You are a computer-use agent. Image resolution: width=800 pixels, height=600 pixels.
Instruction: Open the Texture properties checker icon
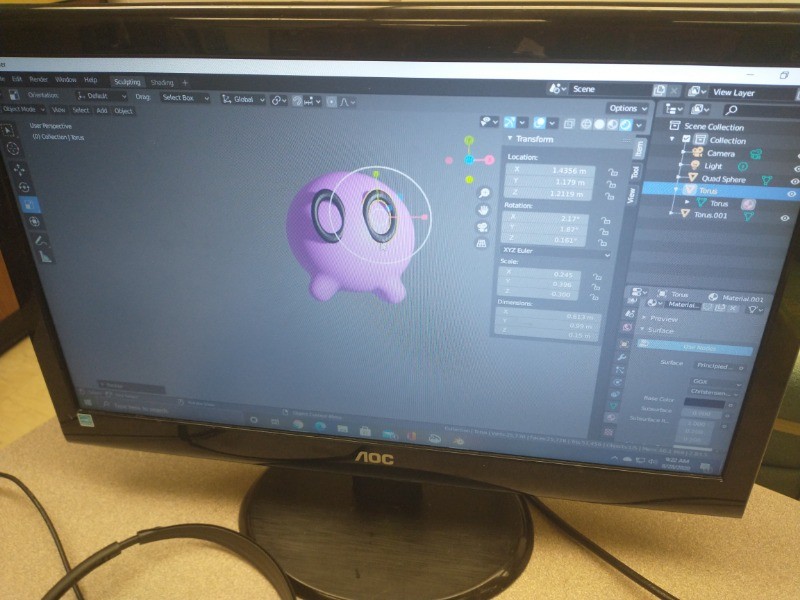click(x=608, y=432)
